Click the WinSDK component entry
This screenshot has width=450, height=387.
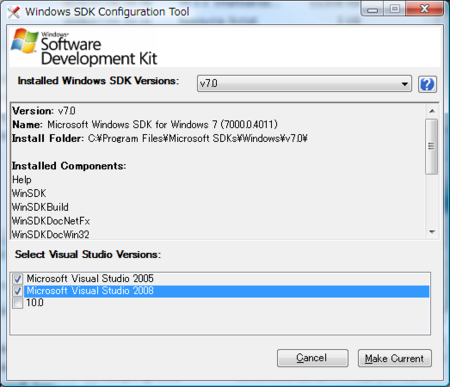(29, 193)
